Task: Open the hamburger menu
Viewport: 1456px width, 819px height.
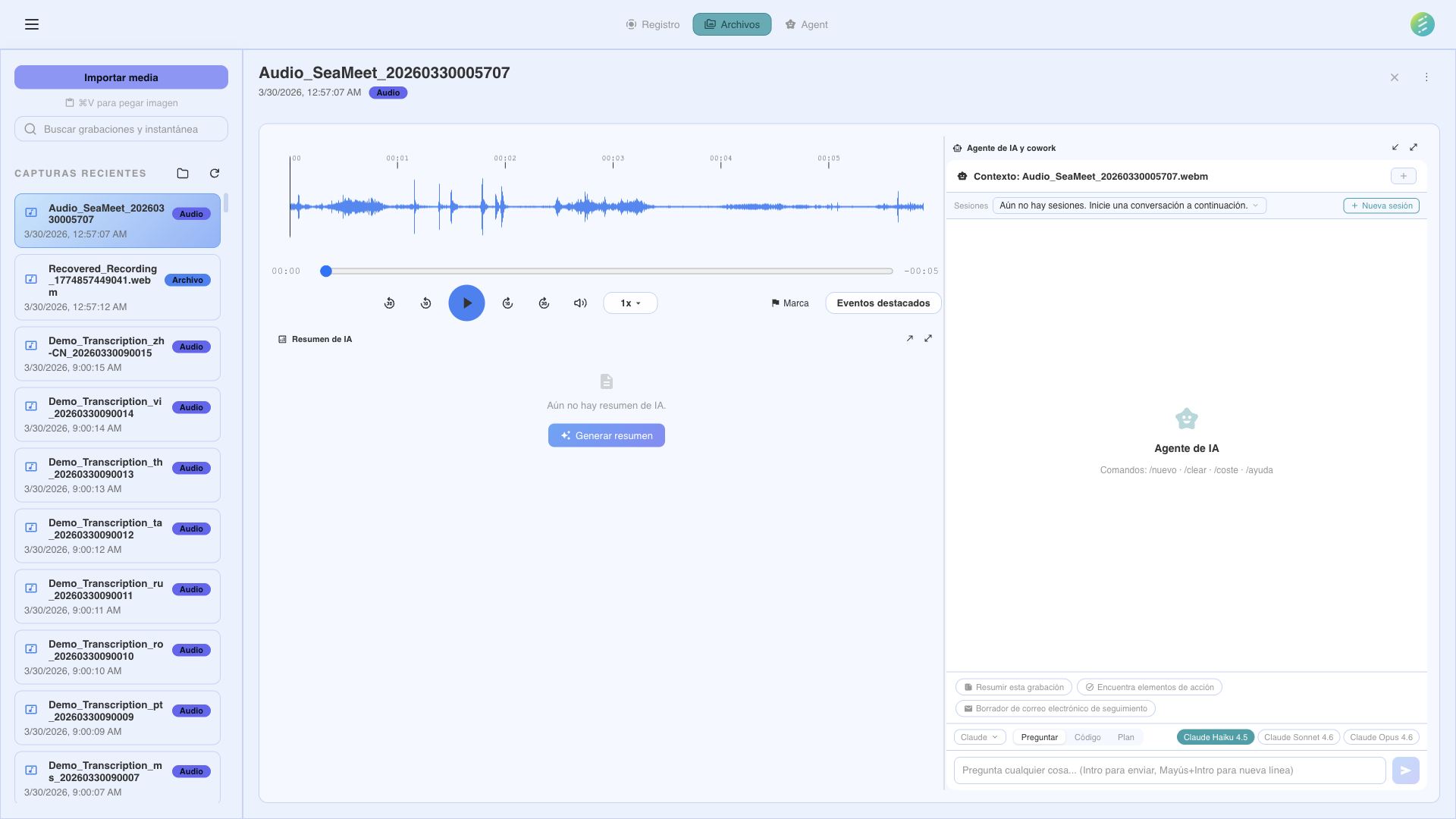Action: pyautogui.click(x=32, y=24)
